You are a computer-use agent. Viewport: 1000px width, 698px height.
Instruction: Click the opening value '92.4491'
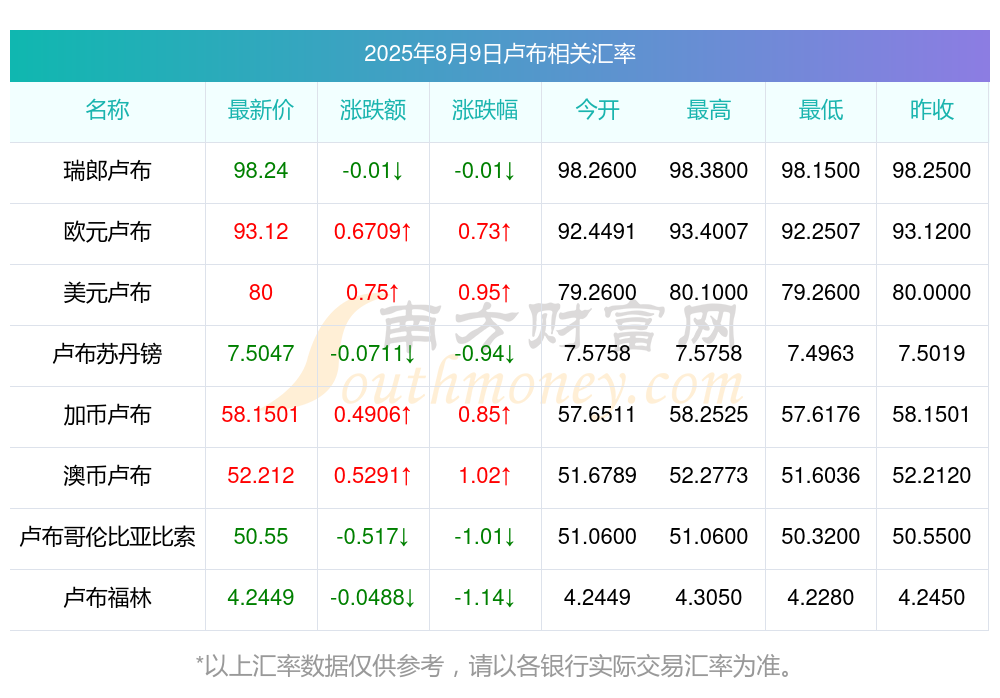click(x=597, y=232)
